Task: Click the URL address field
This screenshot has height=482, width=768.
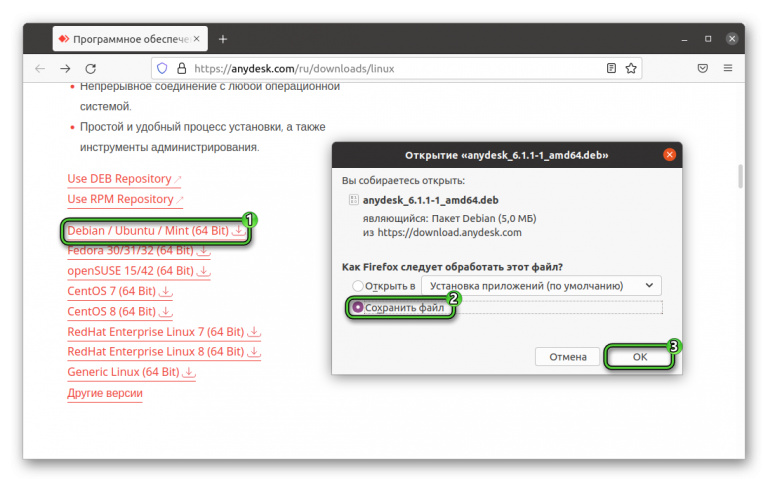Action: [x=397, y=69]
